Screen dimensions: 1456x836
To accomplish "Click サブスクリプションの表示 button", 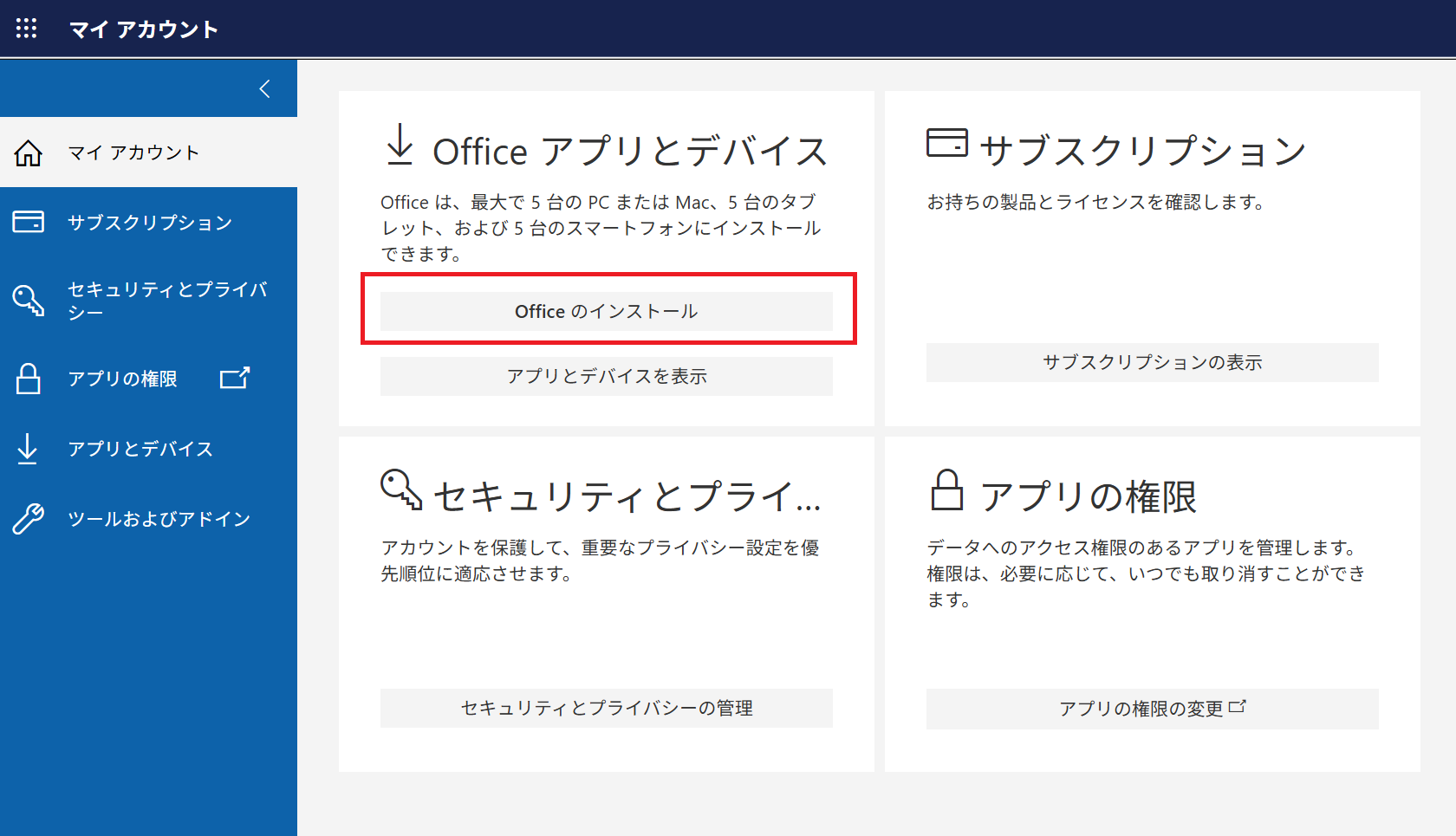I will (x=1152, y=362).
